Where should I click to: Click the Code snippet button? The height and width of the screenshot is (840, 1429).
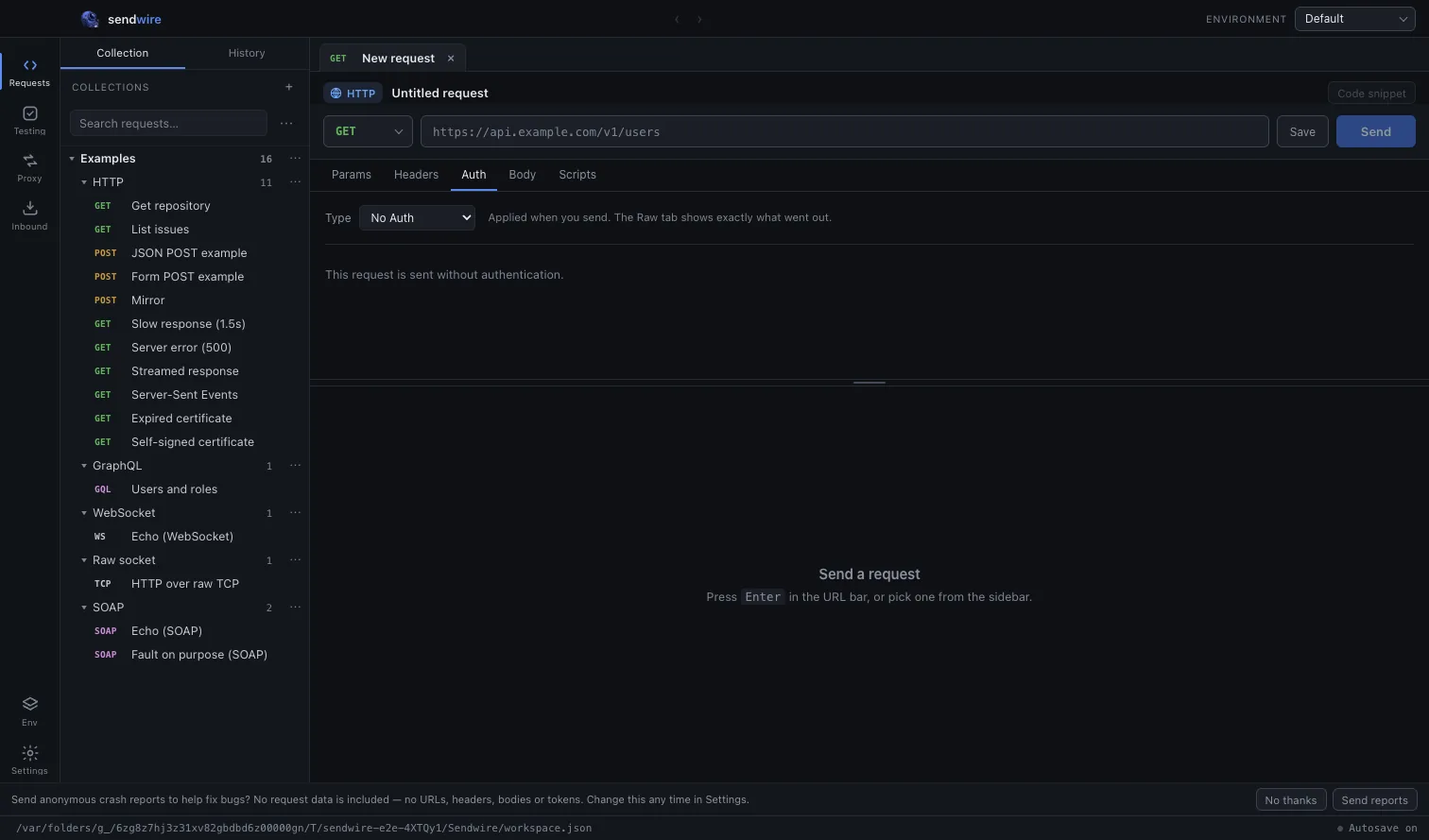click(x=1371, y=94)
